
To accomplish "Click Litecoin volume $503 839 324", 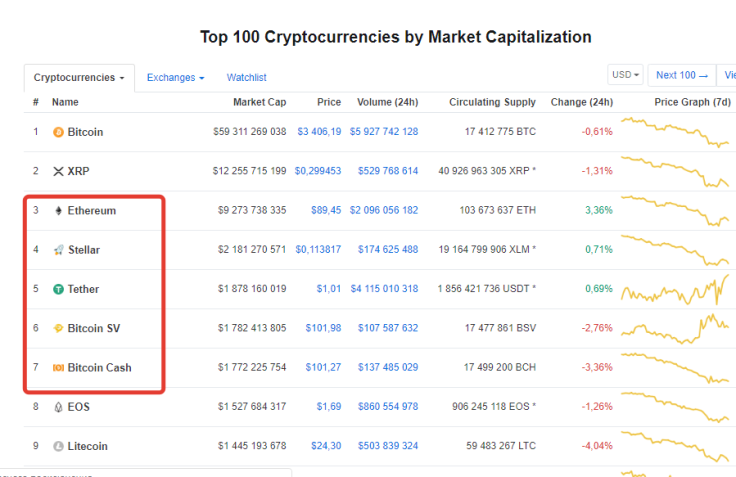I will tap(388, 446).
